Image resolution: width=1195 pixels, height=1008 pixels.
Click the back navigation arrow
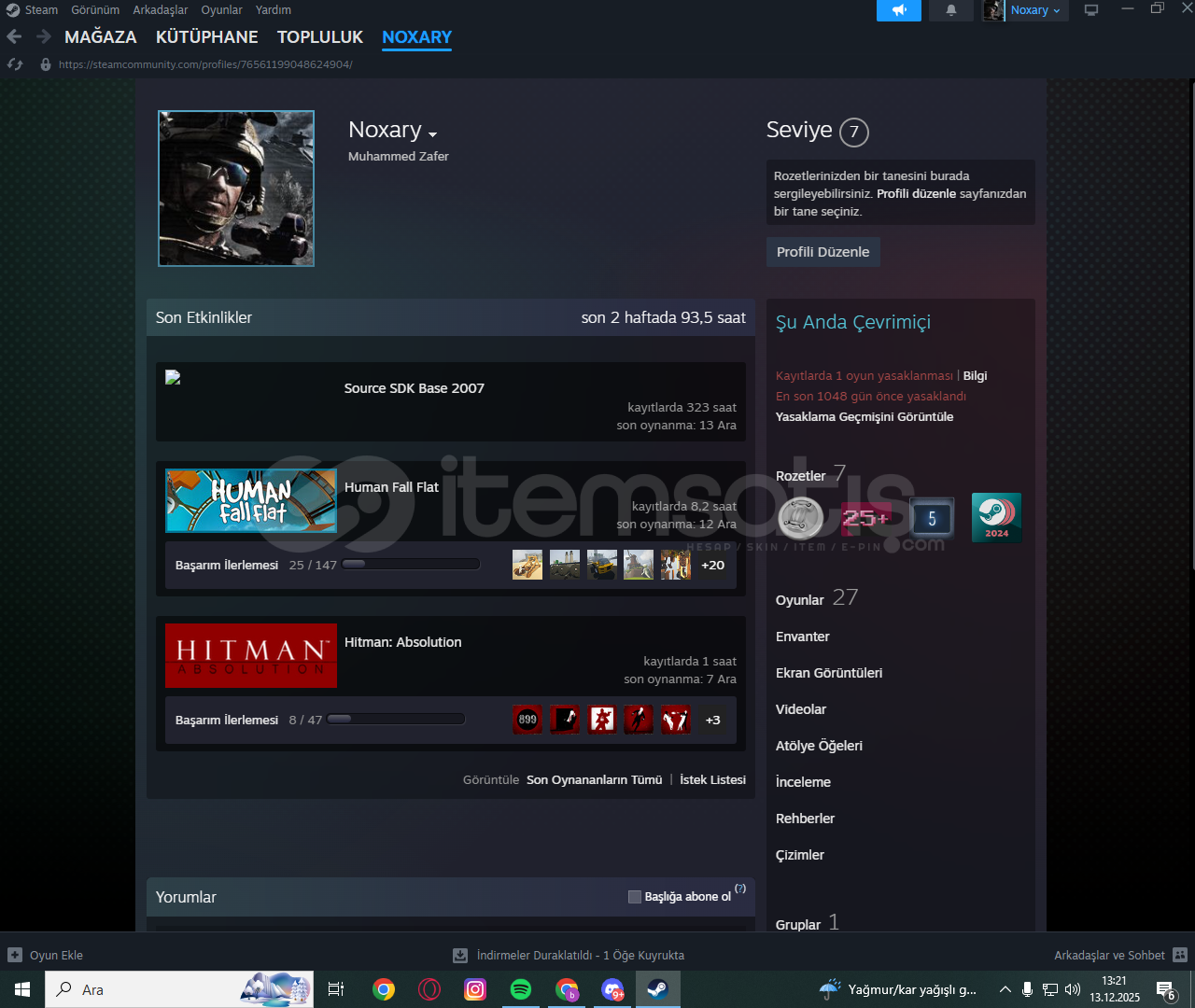[x=14, y=36]
